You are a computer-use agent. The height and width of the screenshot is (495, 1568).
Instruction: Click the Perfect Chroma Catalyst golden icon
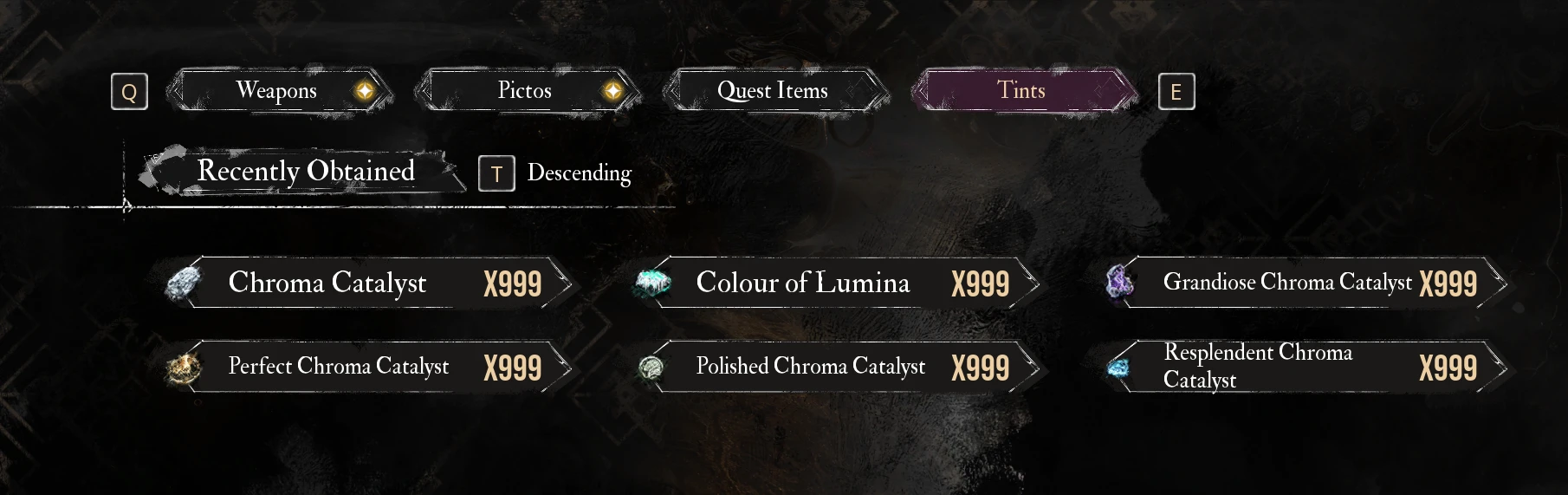[x=183, y=368]
